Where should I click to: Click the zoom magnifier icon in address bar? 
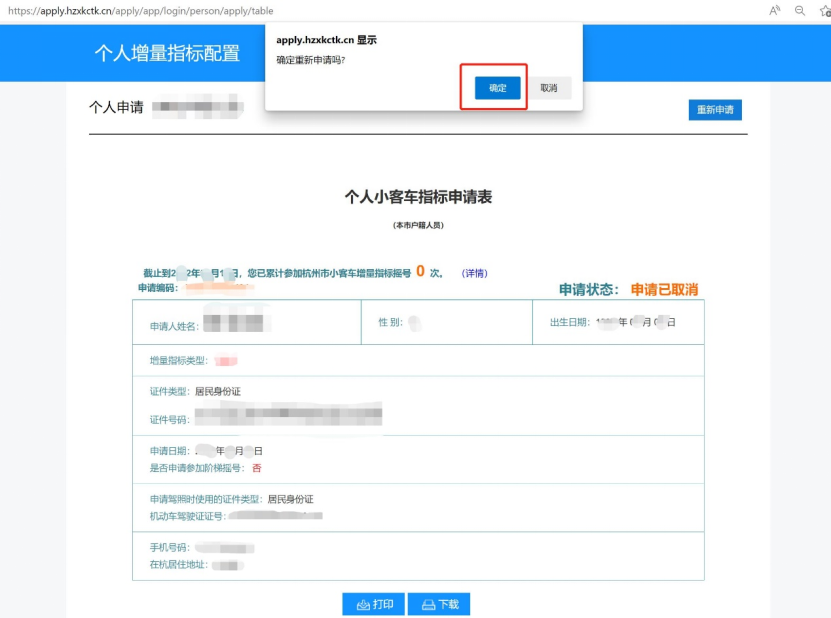800,10
